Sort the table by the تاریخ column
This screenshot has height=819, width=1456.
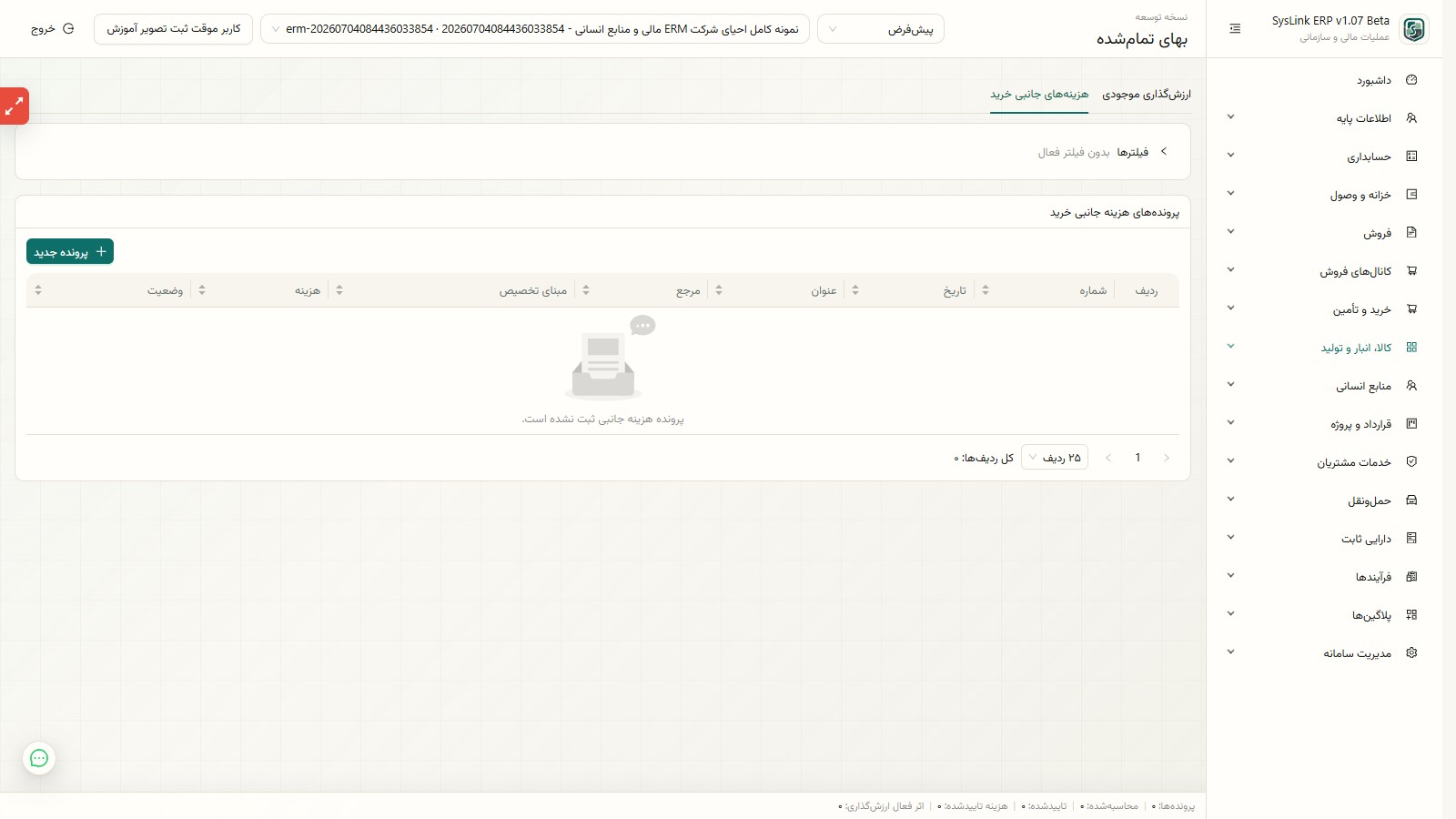click(855, 290)
